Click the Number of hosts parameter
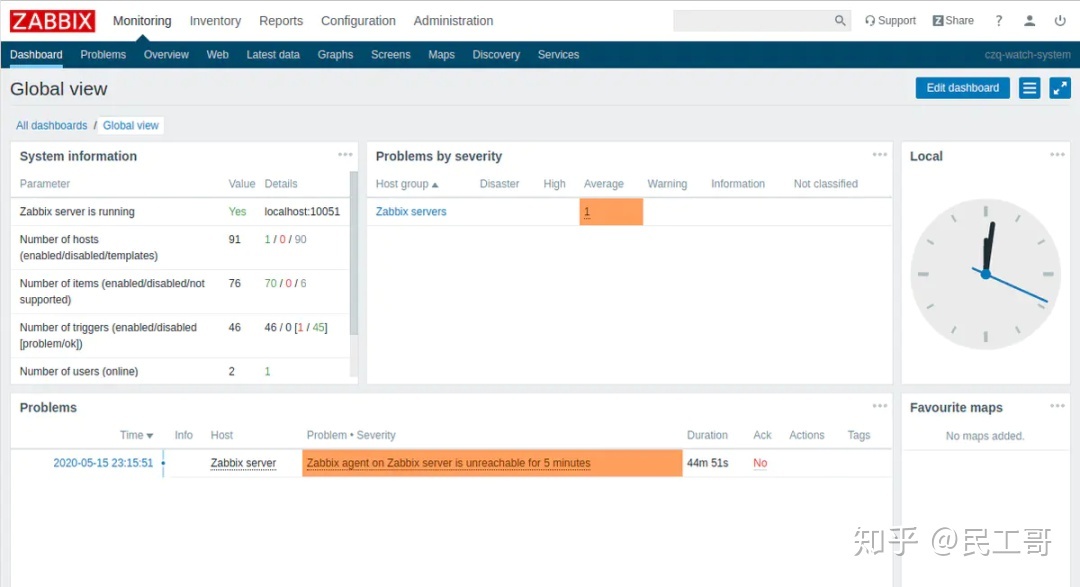The height and width of the screenshot is (587, 1080). click(x=89, y=247)
